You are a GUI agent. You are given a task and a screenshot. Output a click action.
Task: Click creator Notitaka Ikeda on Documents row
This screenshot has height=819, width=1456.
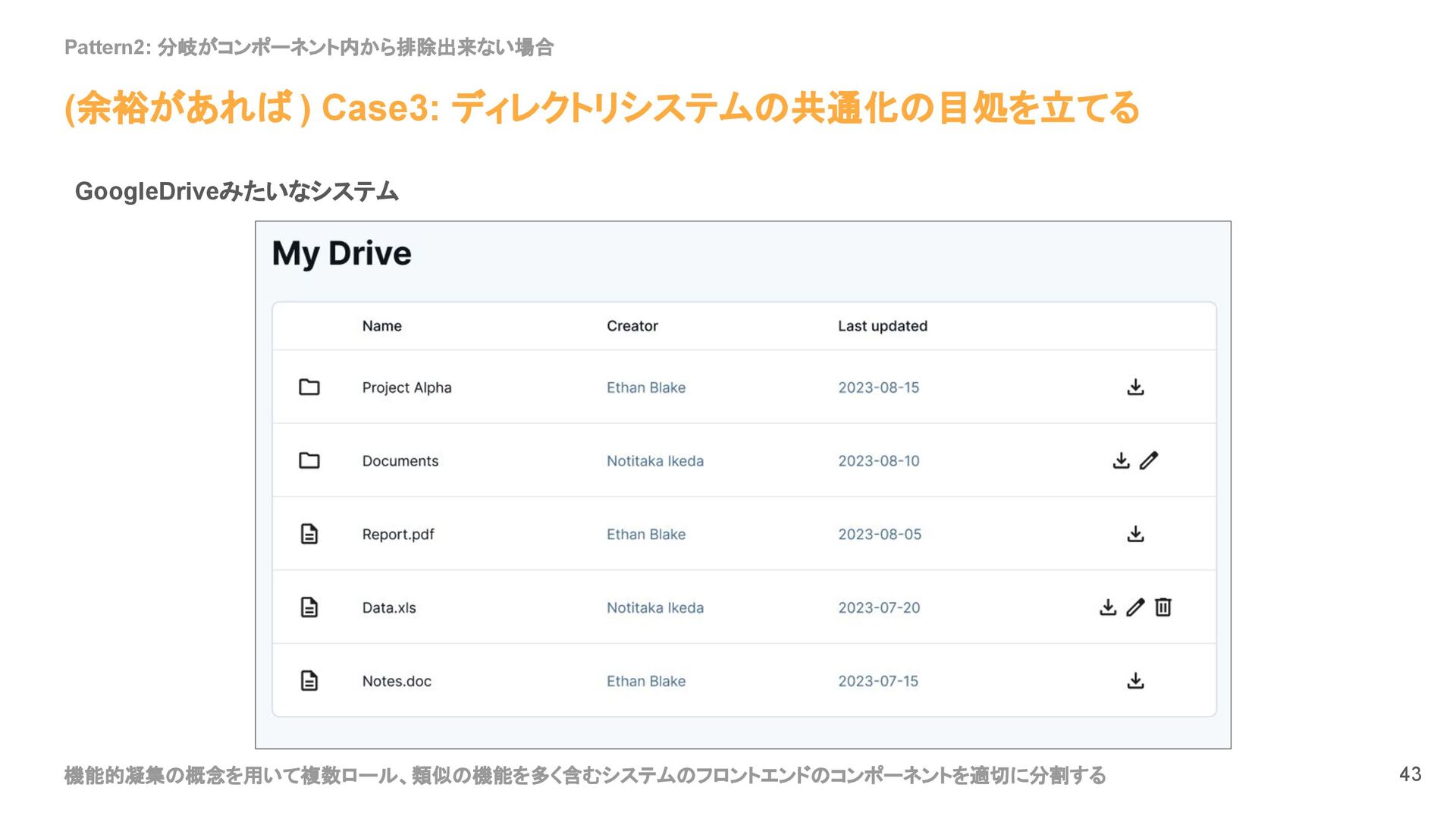[655, 460]
